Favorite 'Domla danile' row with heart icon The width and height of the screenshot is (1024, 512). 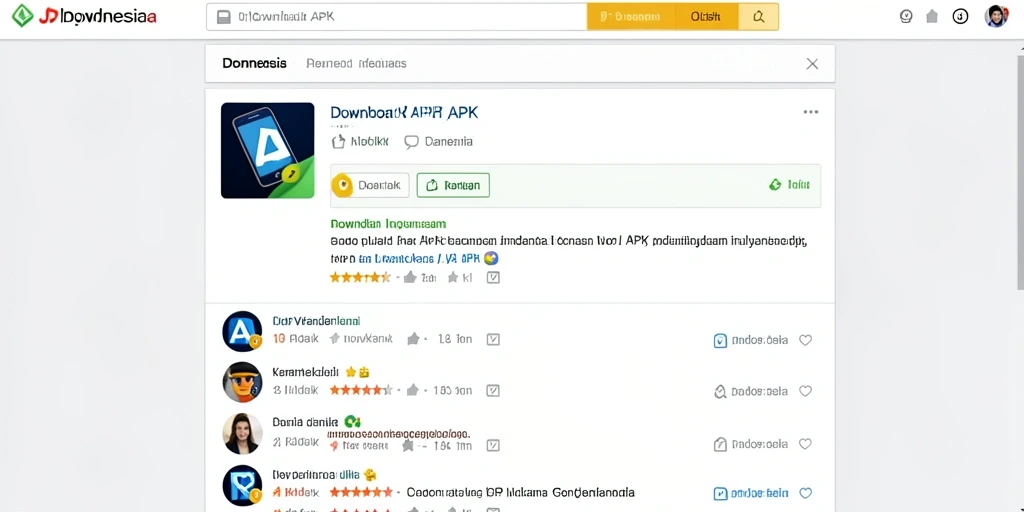(x=806, y=444)
